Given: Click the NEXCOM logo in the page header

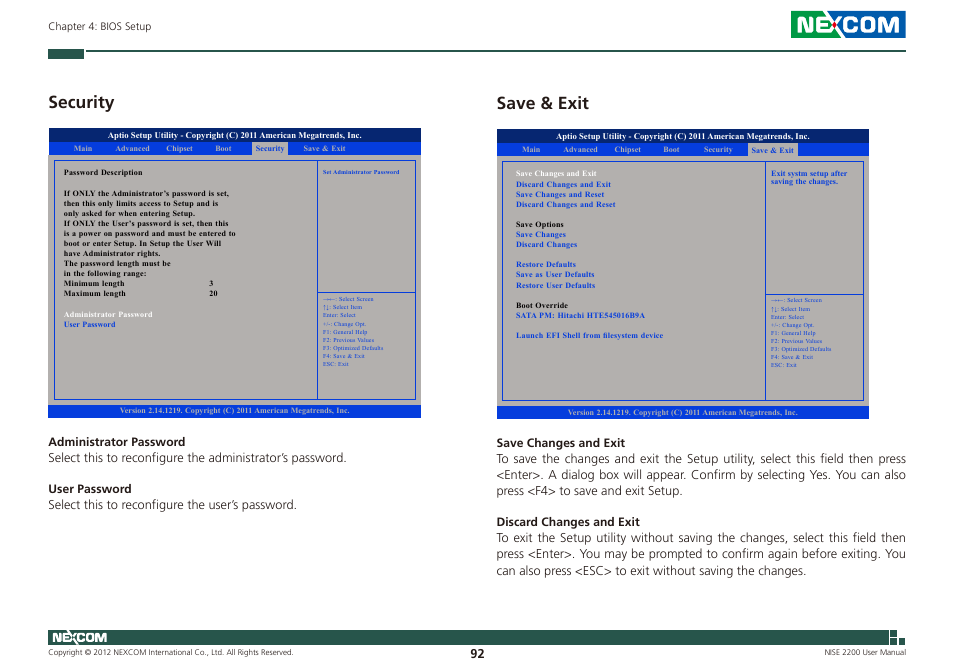Looking at the screenshot, I should tap(848, 24).
